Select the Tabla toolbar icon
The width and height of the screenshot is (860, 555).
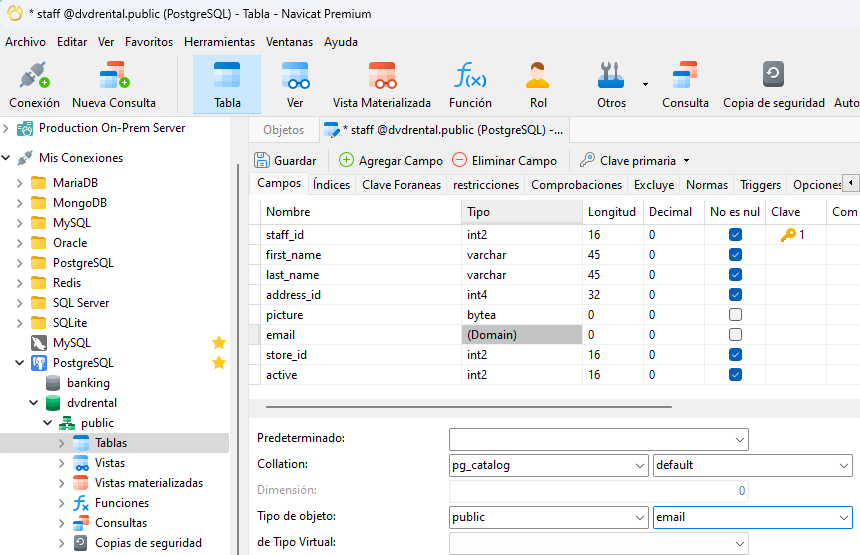coord(227,76)
